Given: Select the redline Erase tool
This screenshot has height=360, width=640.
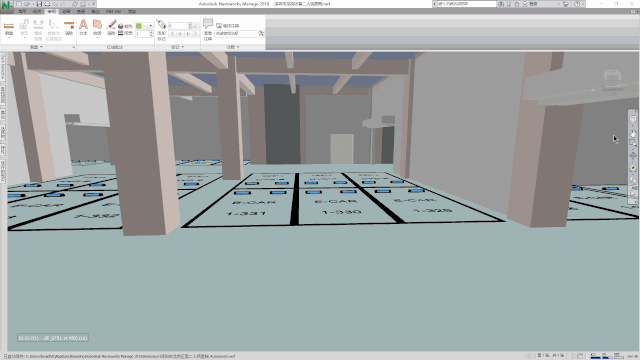Looking at the screenshot, I should 111,27.
